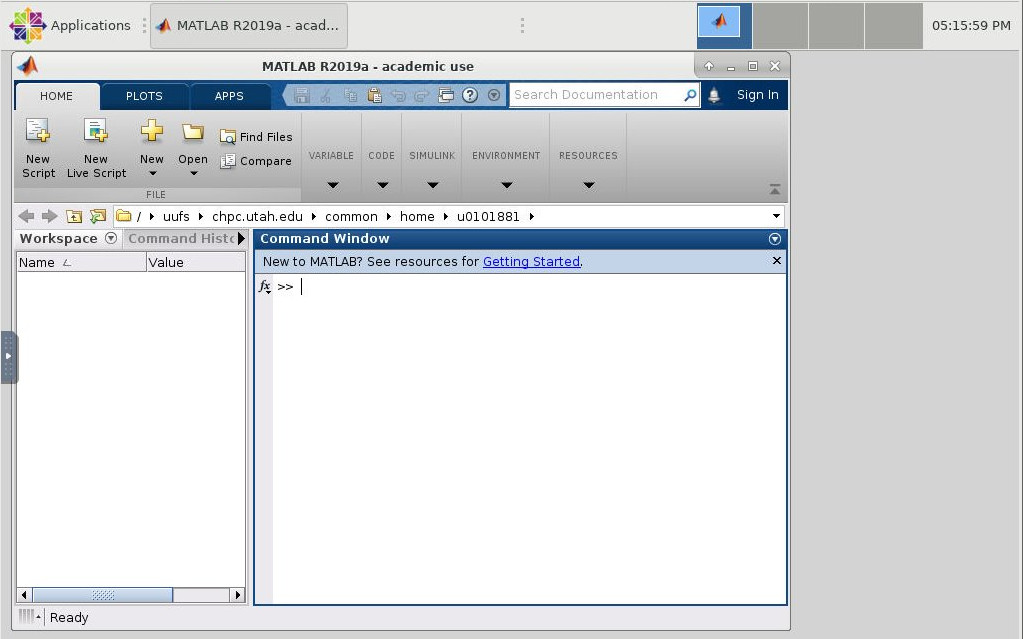The image size is (1023, 639).
Task: Open quick access toolbar options arrow
Action: pyautogui.click(x=494, y=95)
